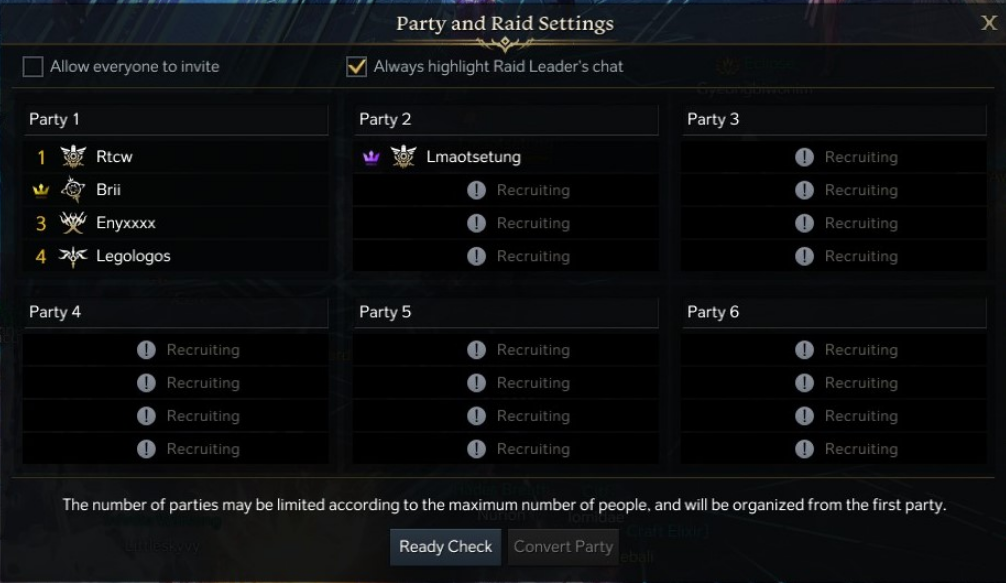Screen dimensions: 1006x583
Task: Close the Party and Raid Settings window
Action: 988,23
